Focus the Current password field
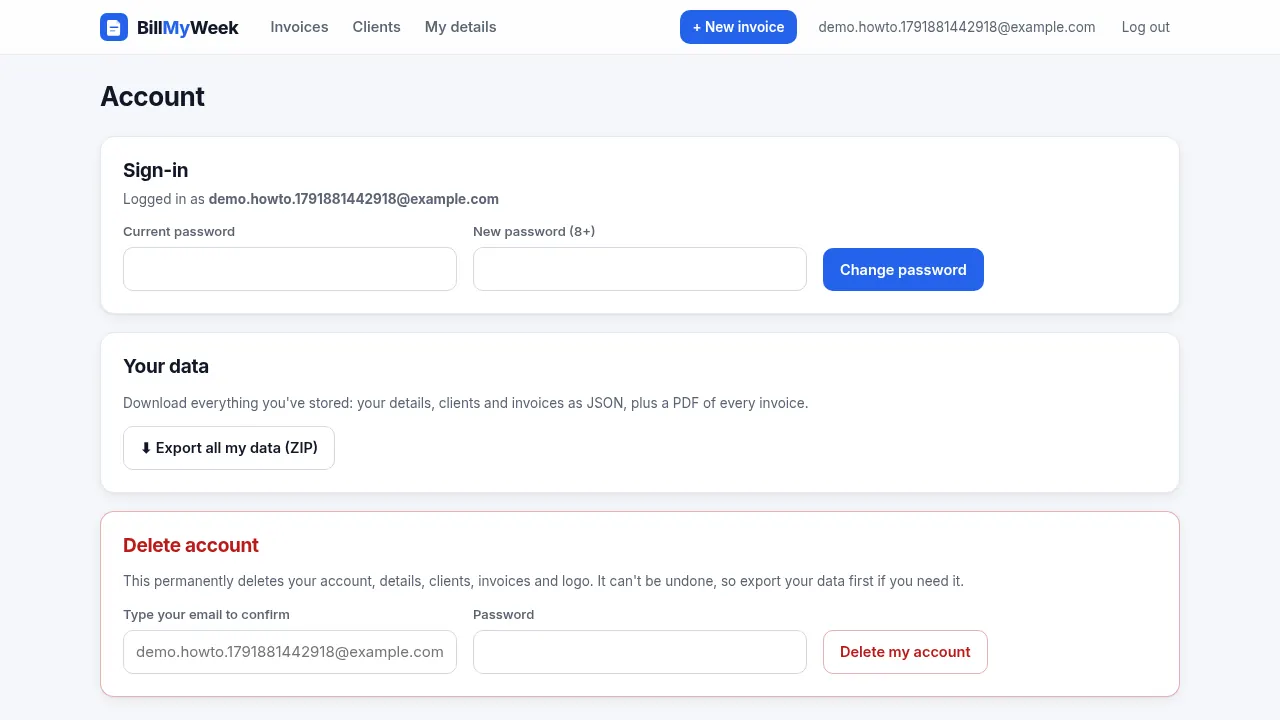 290,269
